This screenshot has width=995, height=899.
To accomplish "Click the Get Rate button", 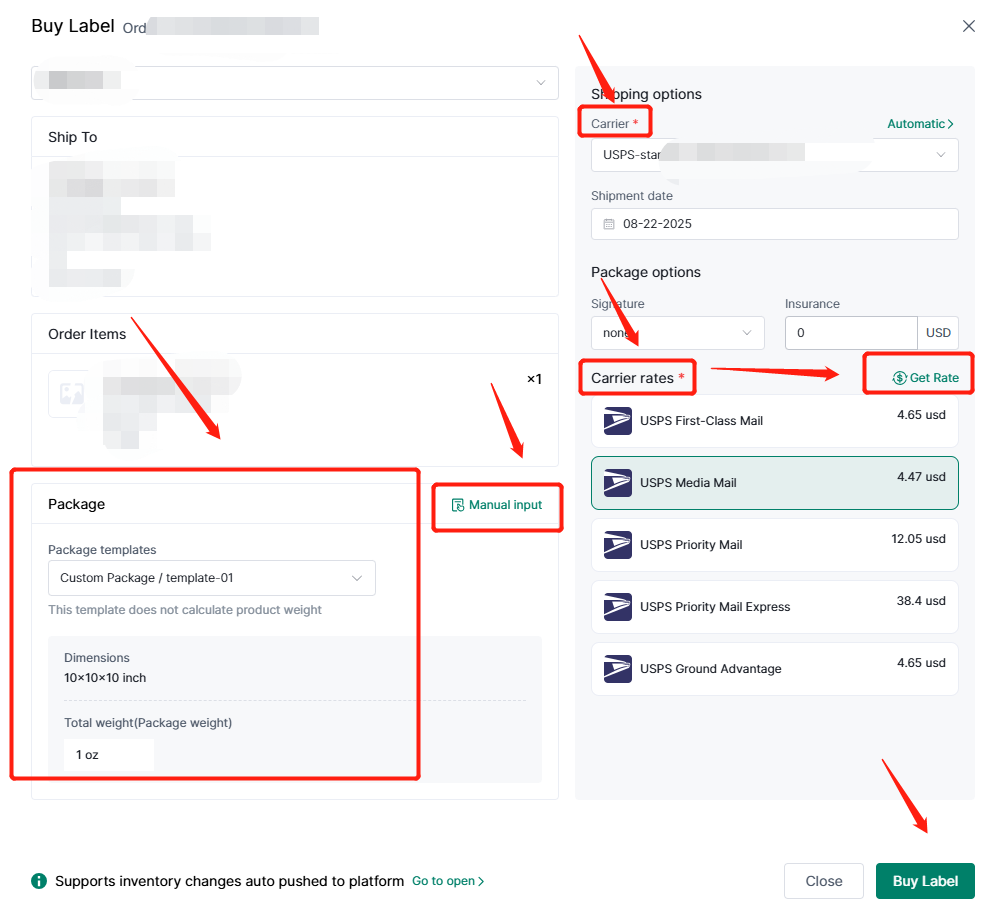I will pos(925,377).
